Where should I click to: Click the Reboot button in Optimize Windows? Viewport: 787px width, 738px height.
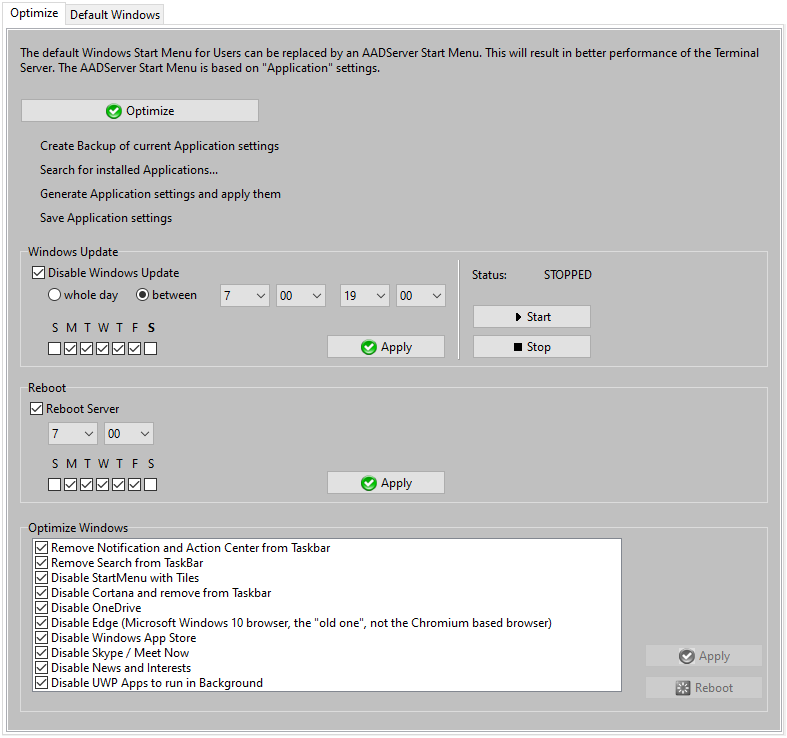click(703, 688)
